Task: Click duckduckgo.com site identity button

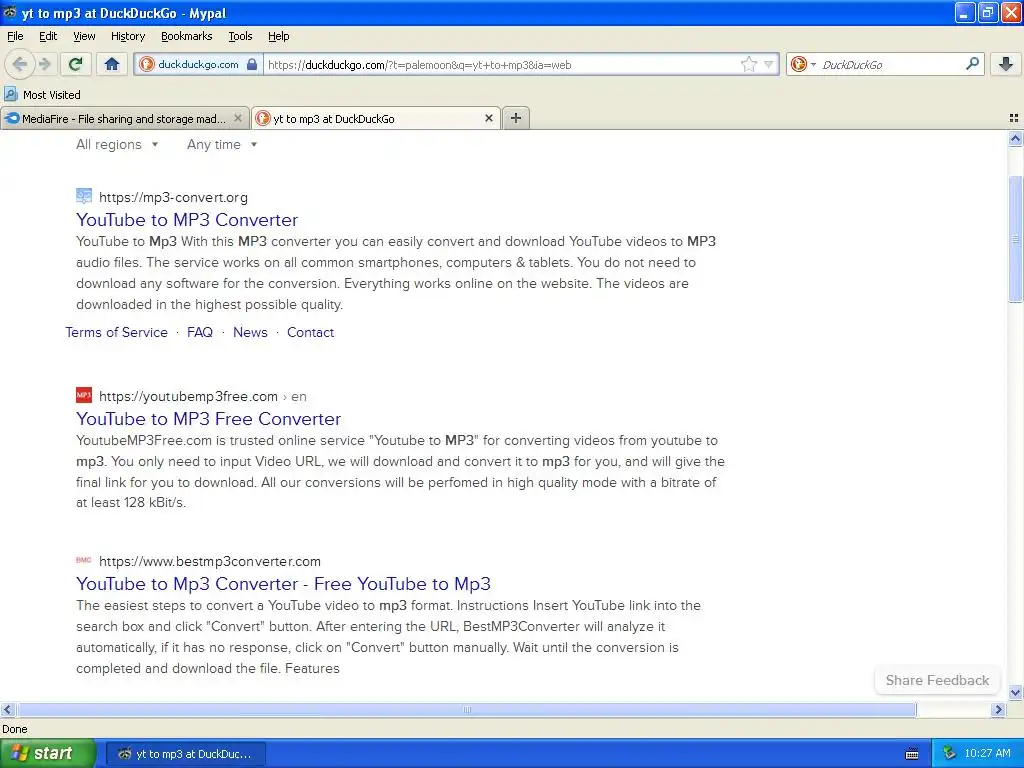Action: [x=198, y=64]
